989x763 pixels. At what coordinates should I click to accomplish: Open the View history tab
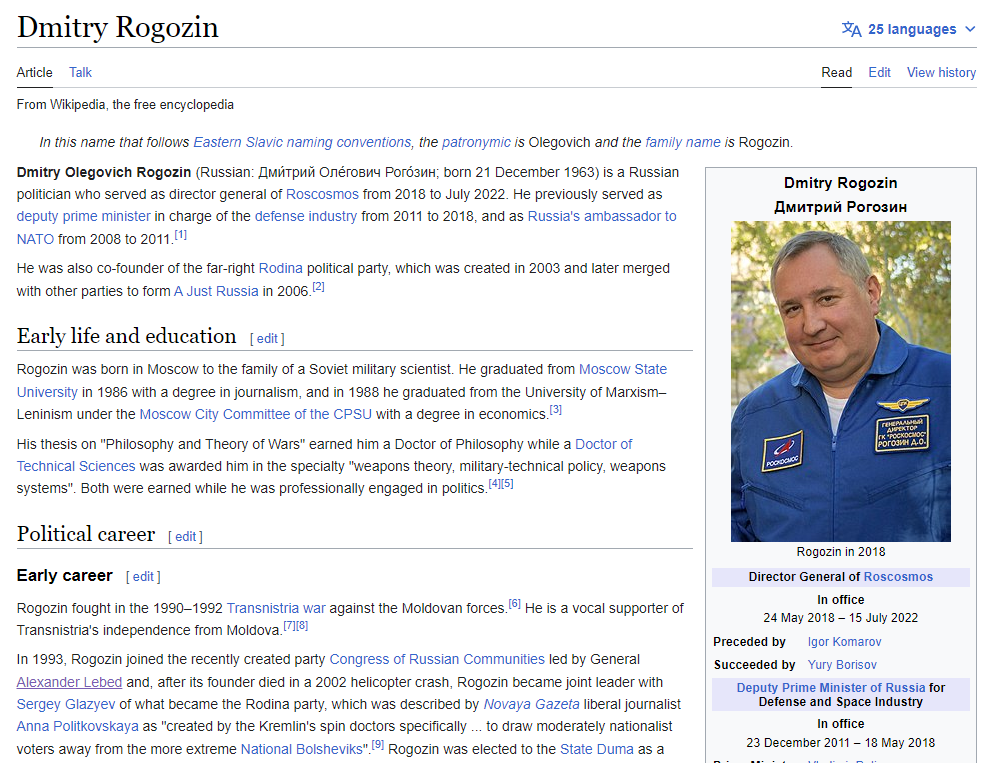pyautogui.click(x=941, y=73)
